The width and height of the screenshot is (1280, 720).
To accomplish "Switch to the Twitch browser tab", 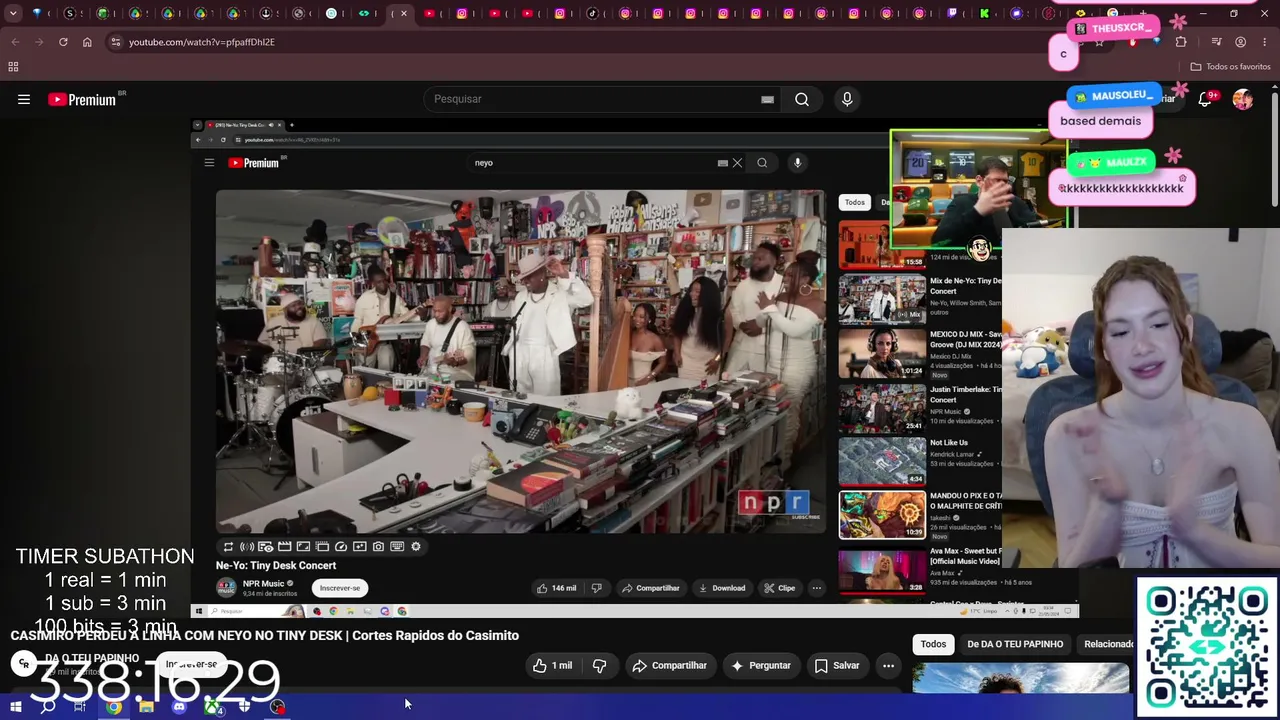I will [952, 14].
